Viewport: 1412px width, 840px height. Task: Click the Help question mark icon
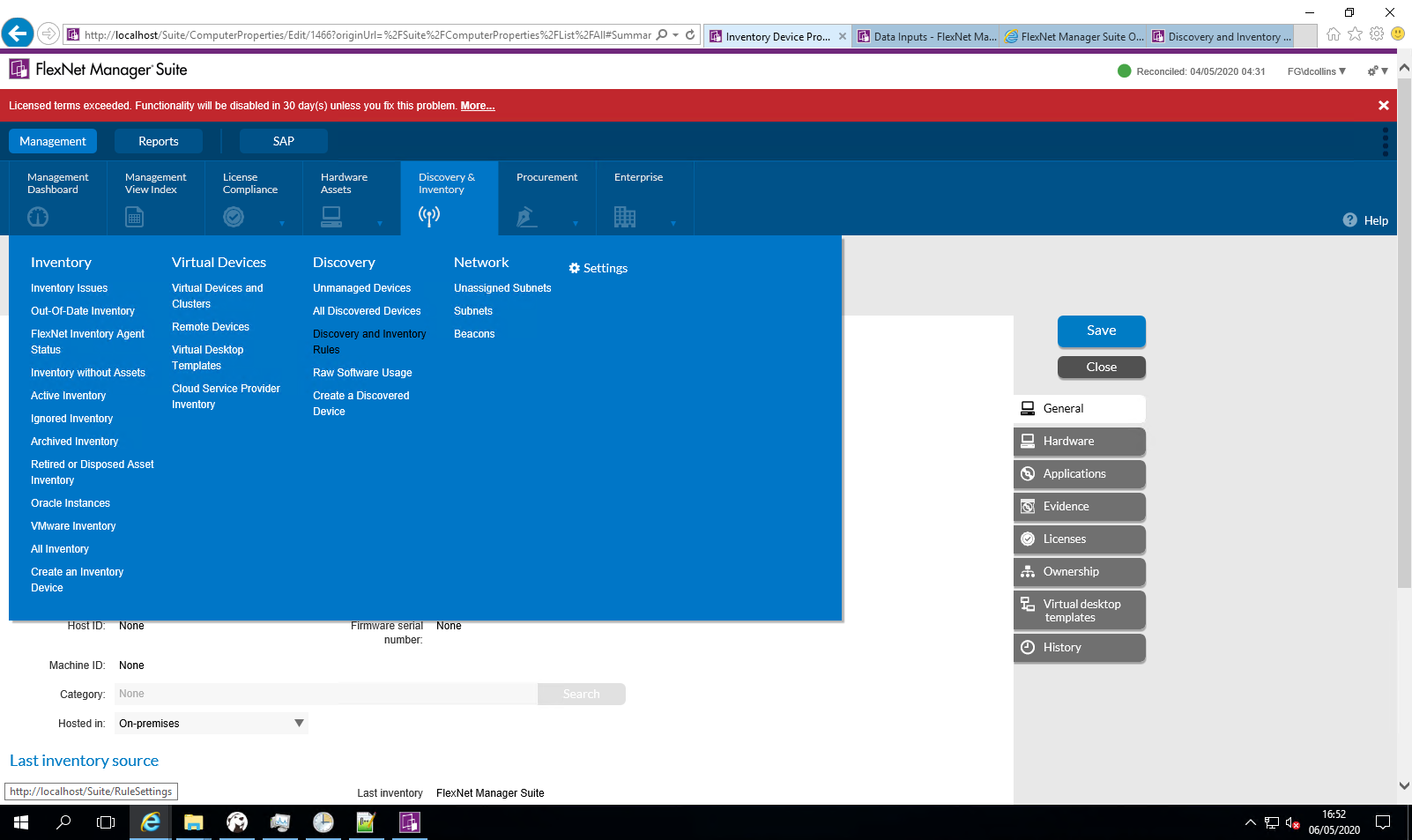pos(1349,219)
